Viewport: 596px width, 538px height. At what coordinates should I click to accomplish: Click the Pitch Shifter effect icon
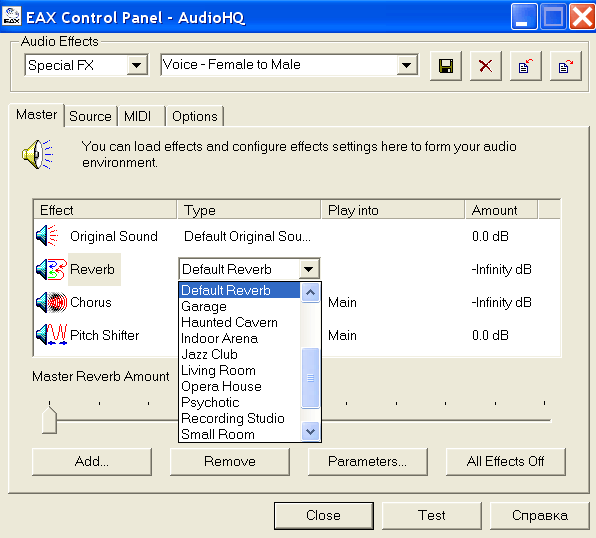(x=51, y=335)
